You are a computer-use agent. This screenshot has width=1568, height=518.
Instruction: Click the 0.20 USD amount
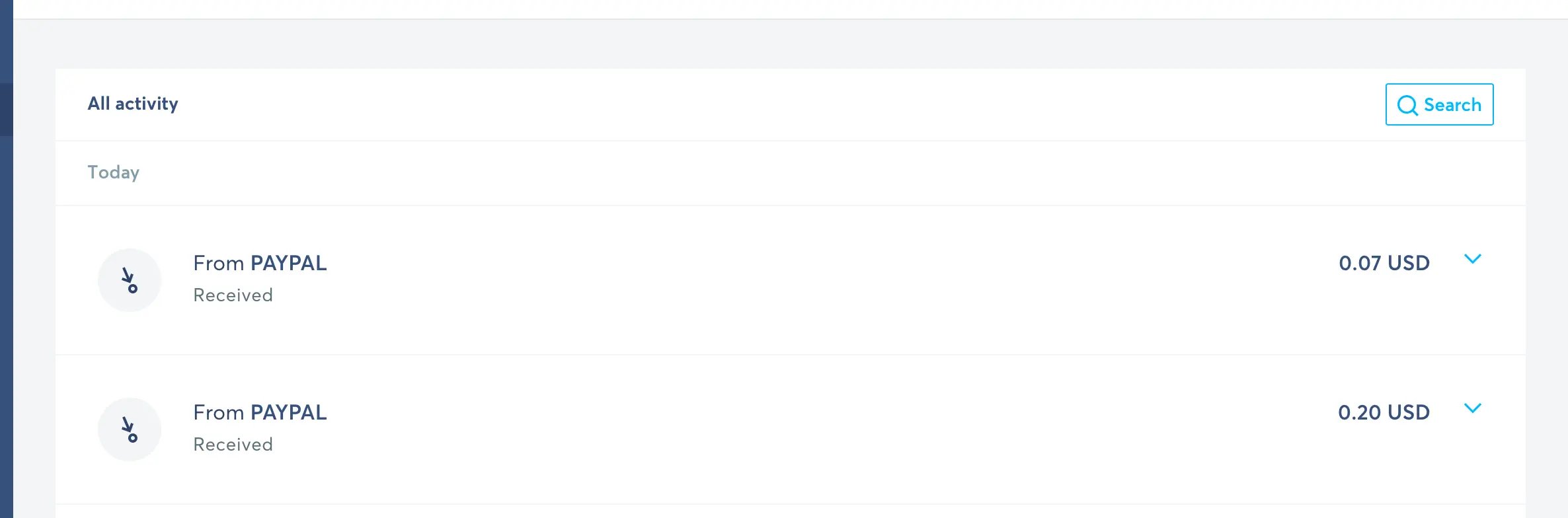pos(1384,412)
